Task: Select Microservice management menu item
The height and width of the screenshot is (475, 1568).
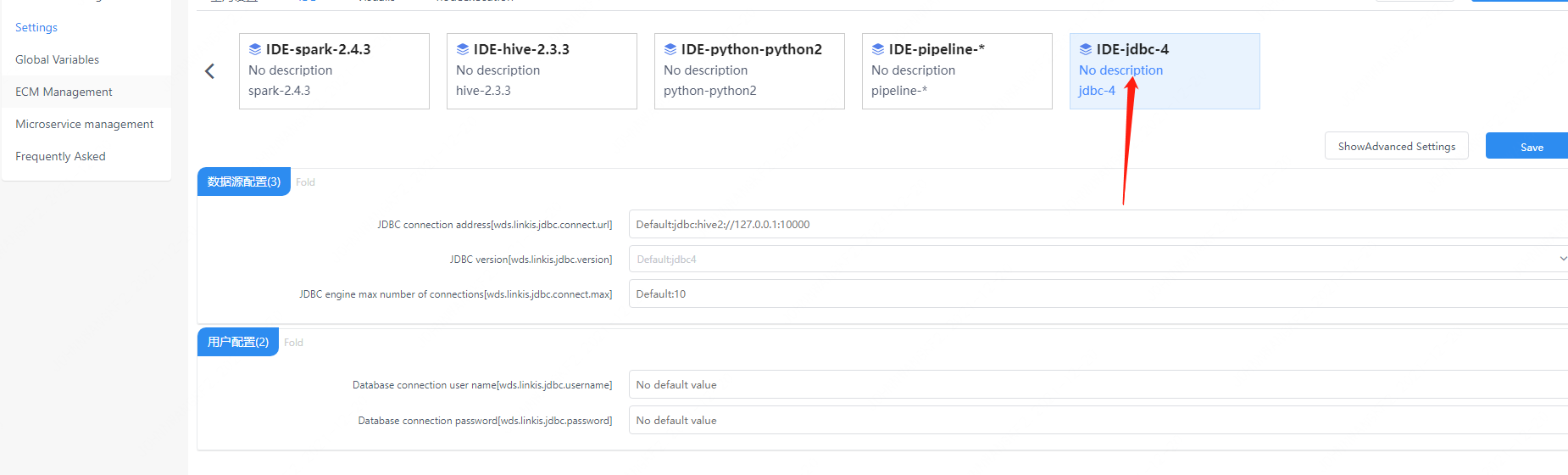Action: [x=84, y=124]
